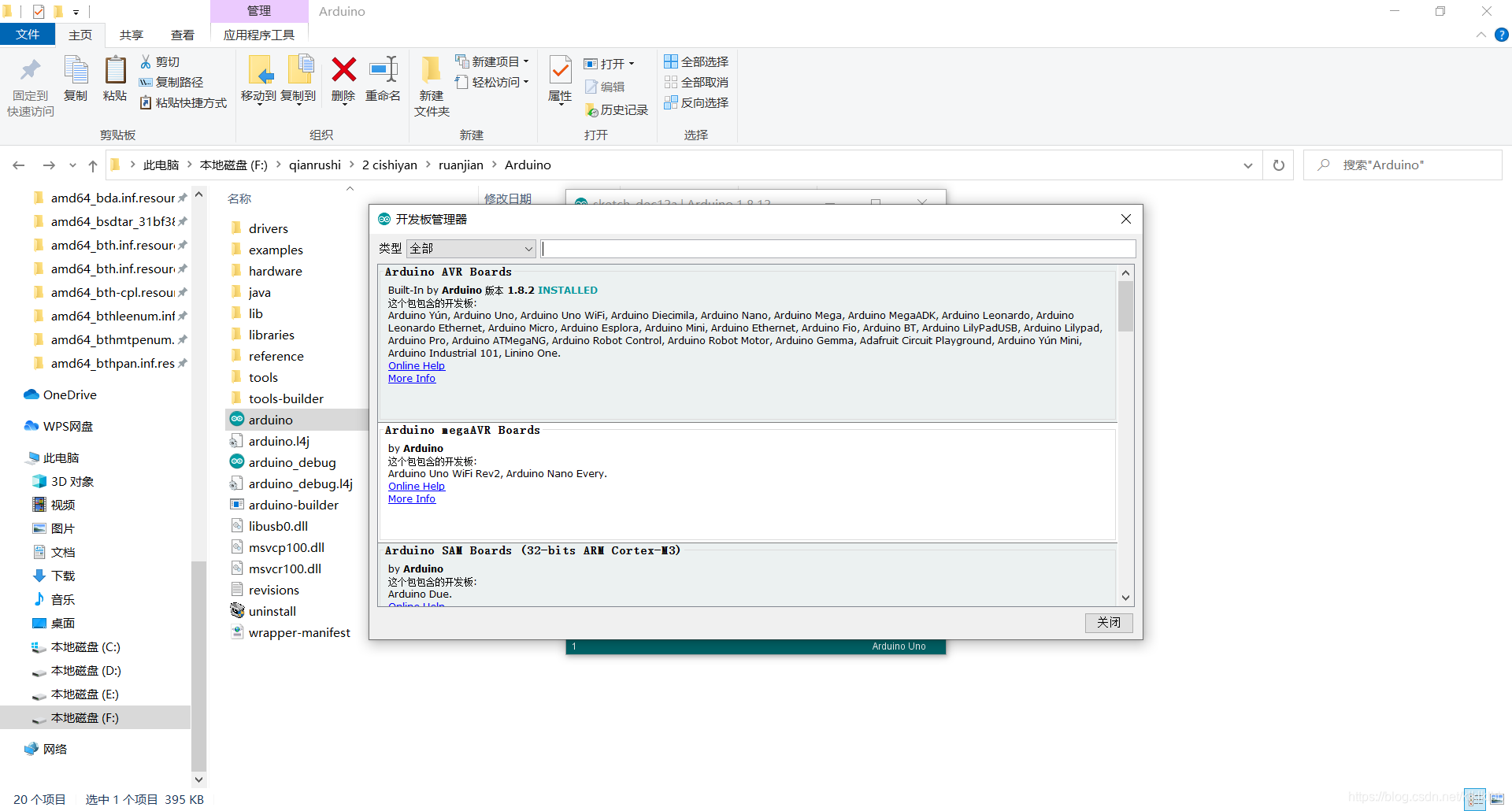1512x811 pixels.
Task: Open Move to folder menu
Action: click(258, 80)
